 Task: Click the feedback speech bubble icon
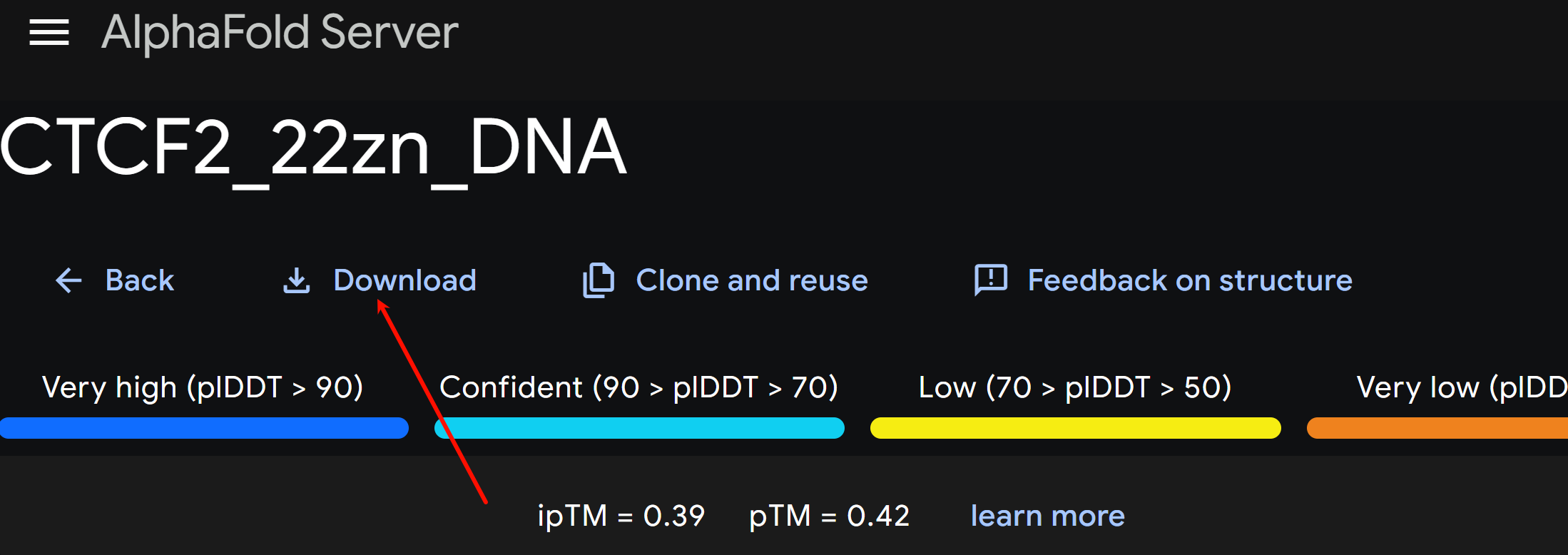coord(991,280)
